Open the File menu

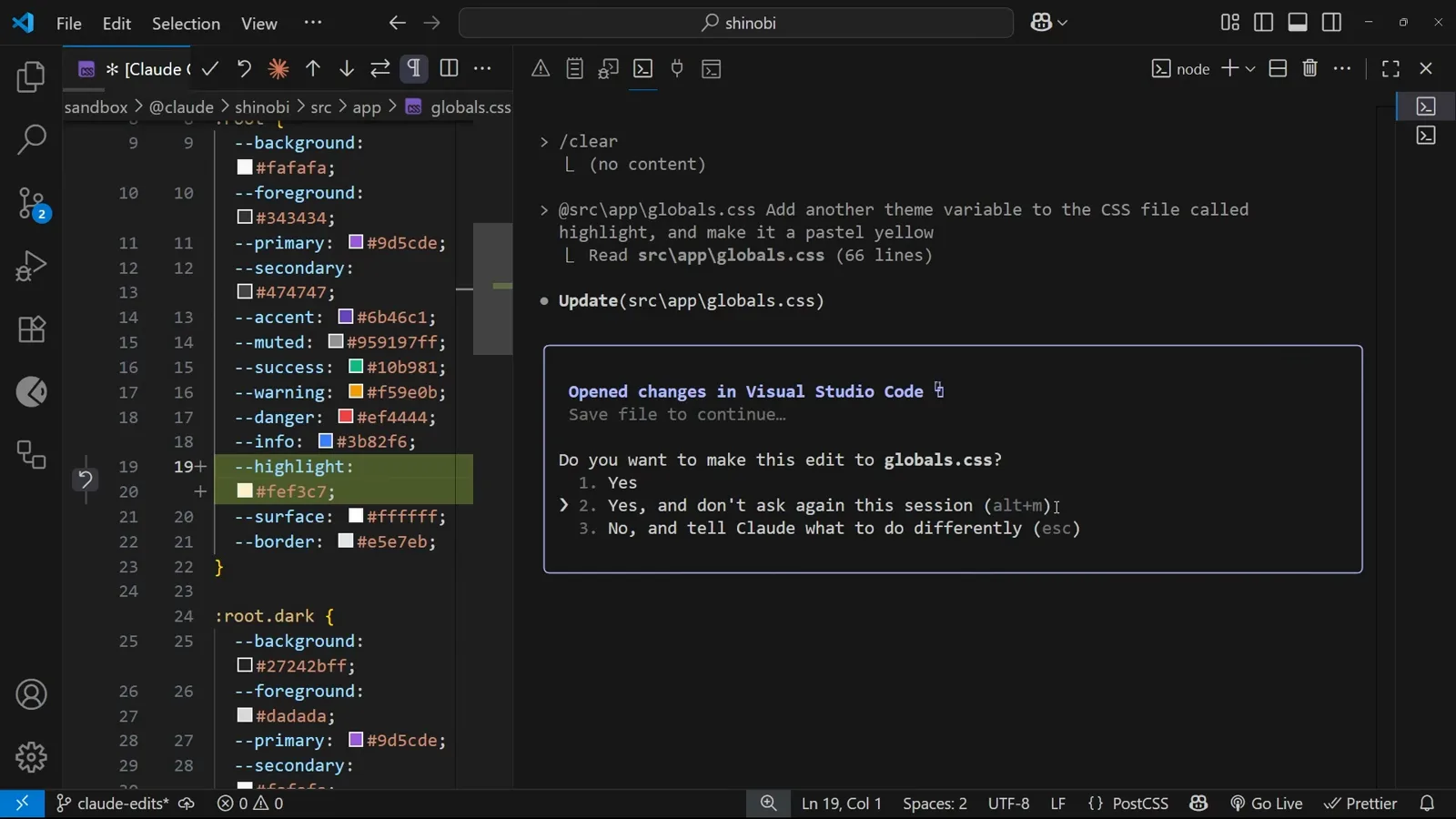69,23
